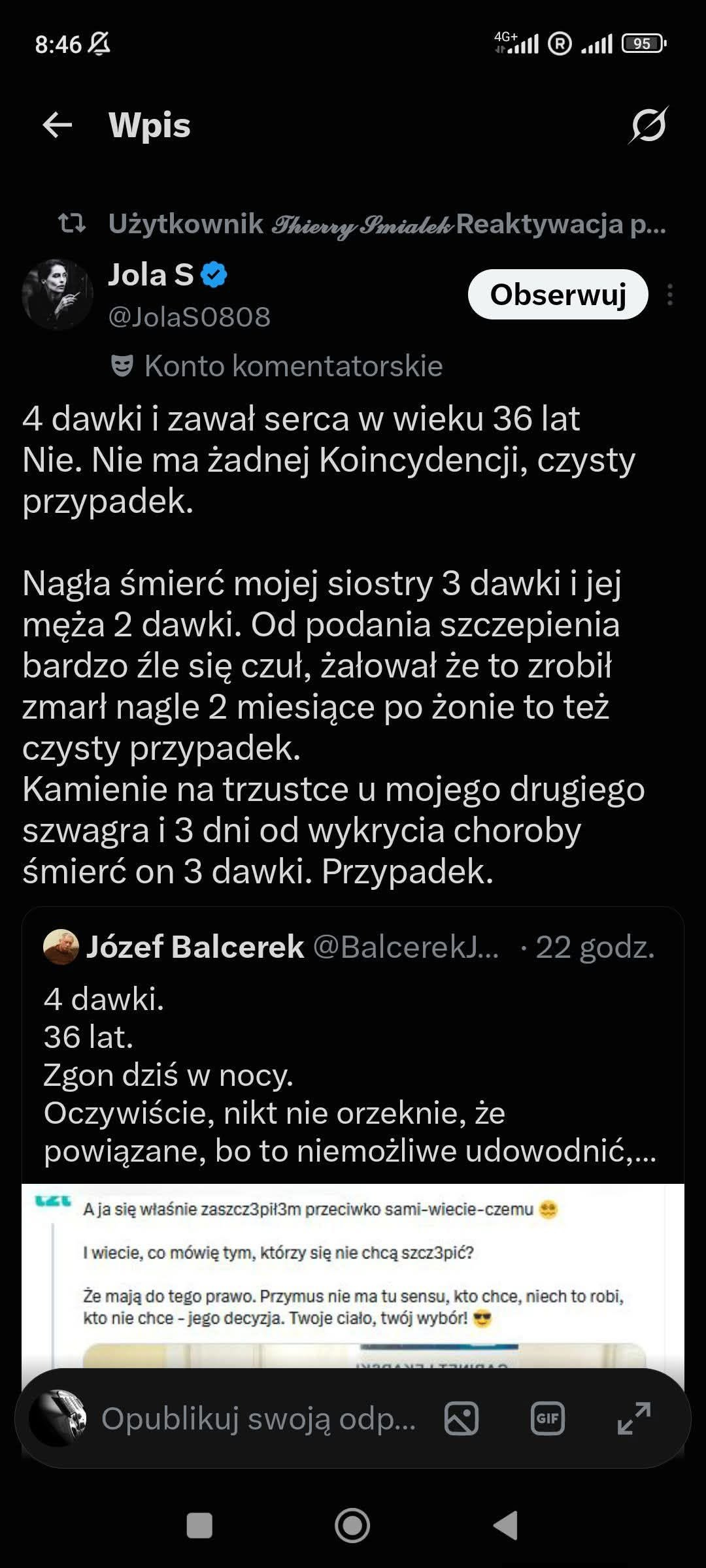Image resolution: width=706 pixels, height=1568 pixels.
Task: Add a GIF to the reply
Action: tap(547, 1419)
